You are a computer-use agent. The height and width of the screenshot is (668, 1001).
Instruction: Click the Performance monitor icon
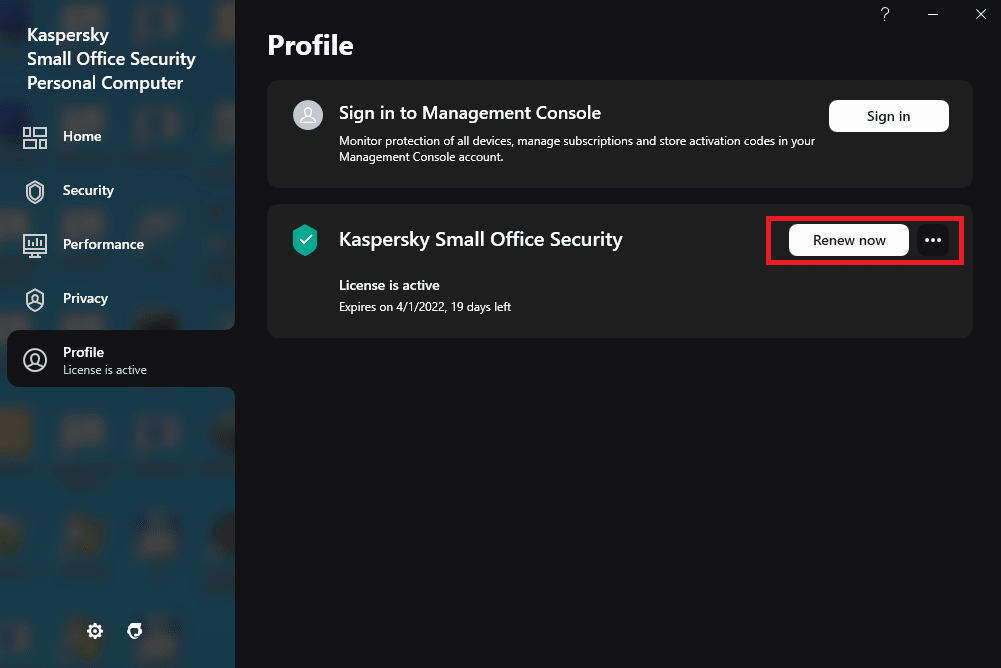pyautogui.click(x=35, y=245)
